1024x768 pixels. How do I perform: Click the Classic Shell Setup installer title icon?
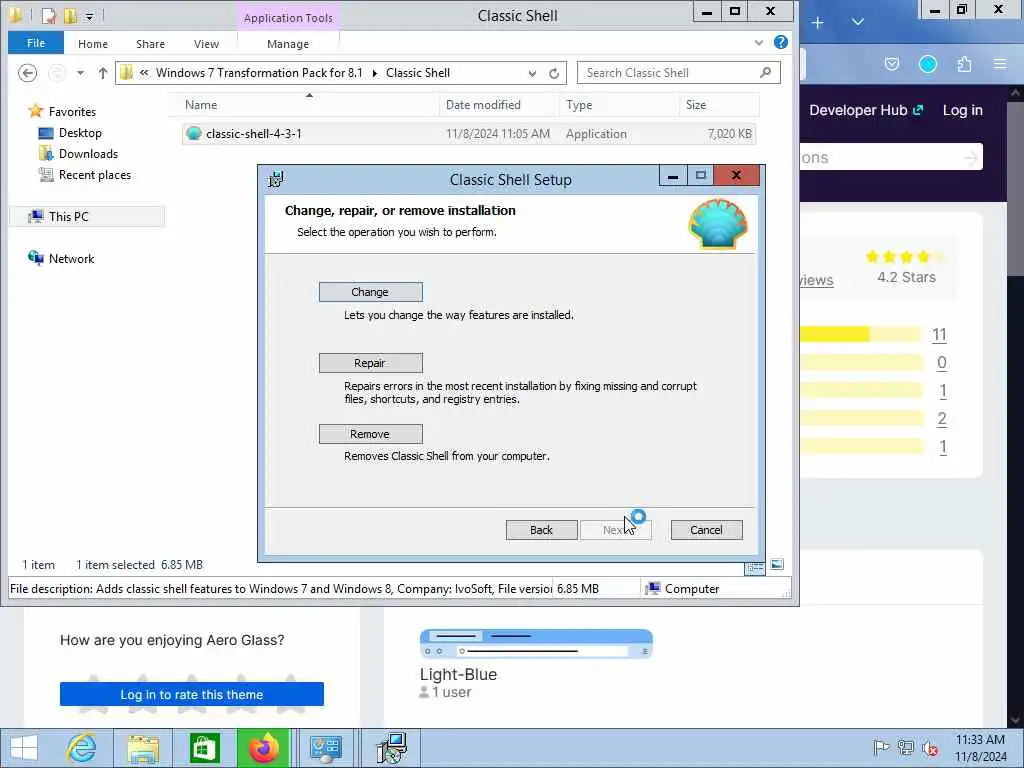[x=276, y=179]
